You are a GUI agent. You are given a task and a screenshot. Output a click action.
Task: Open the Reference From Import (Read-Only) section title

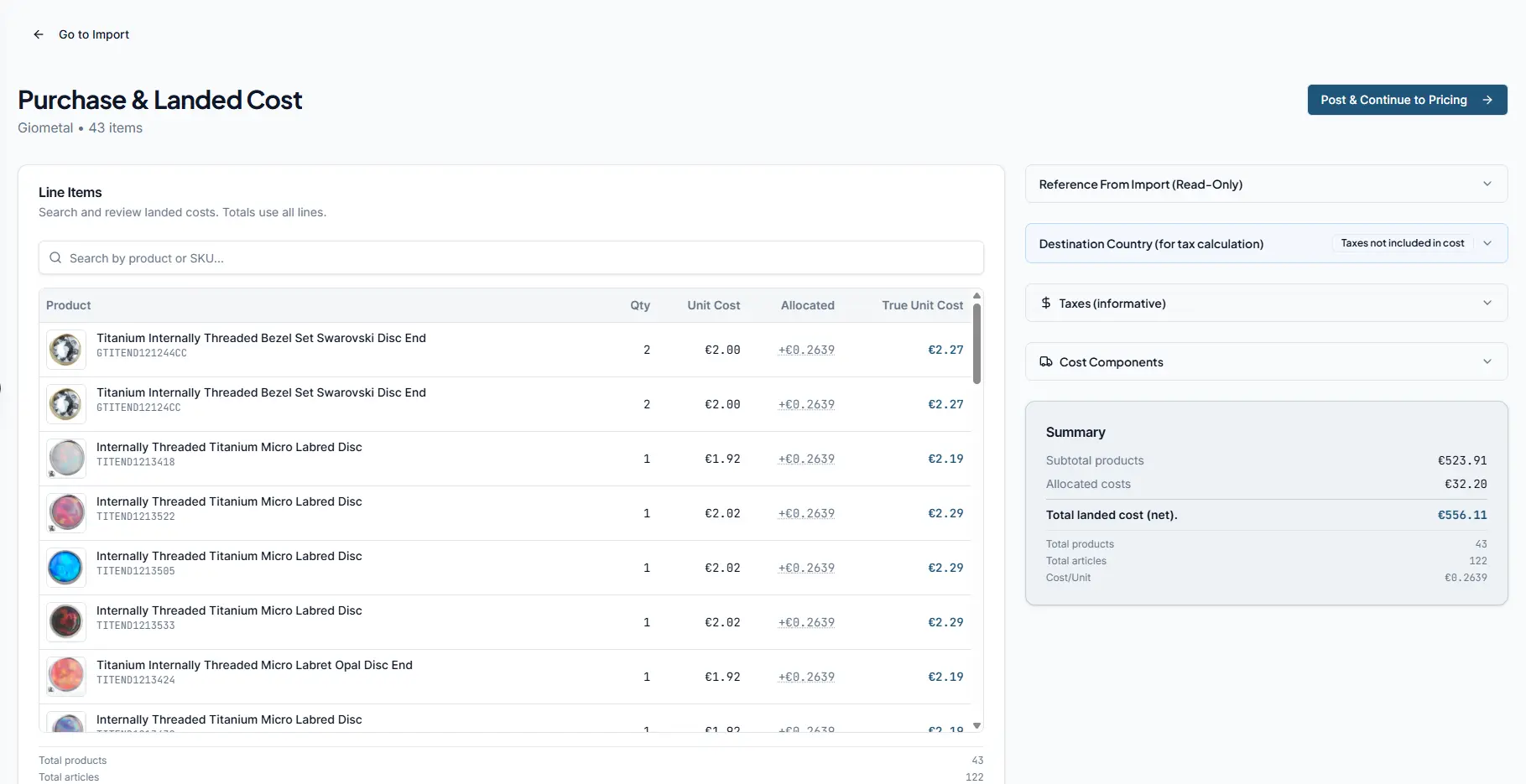[1140, 184]
